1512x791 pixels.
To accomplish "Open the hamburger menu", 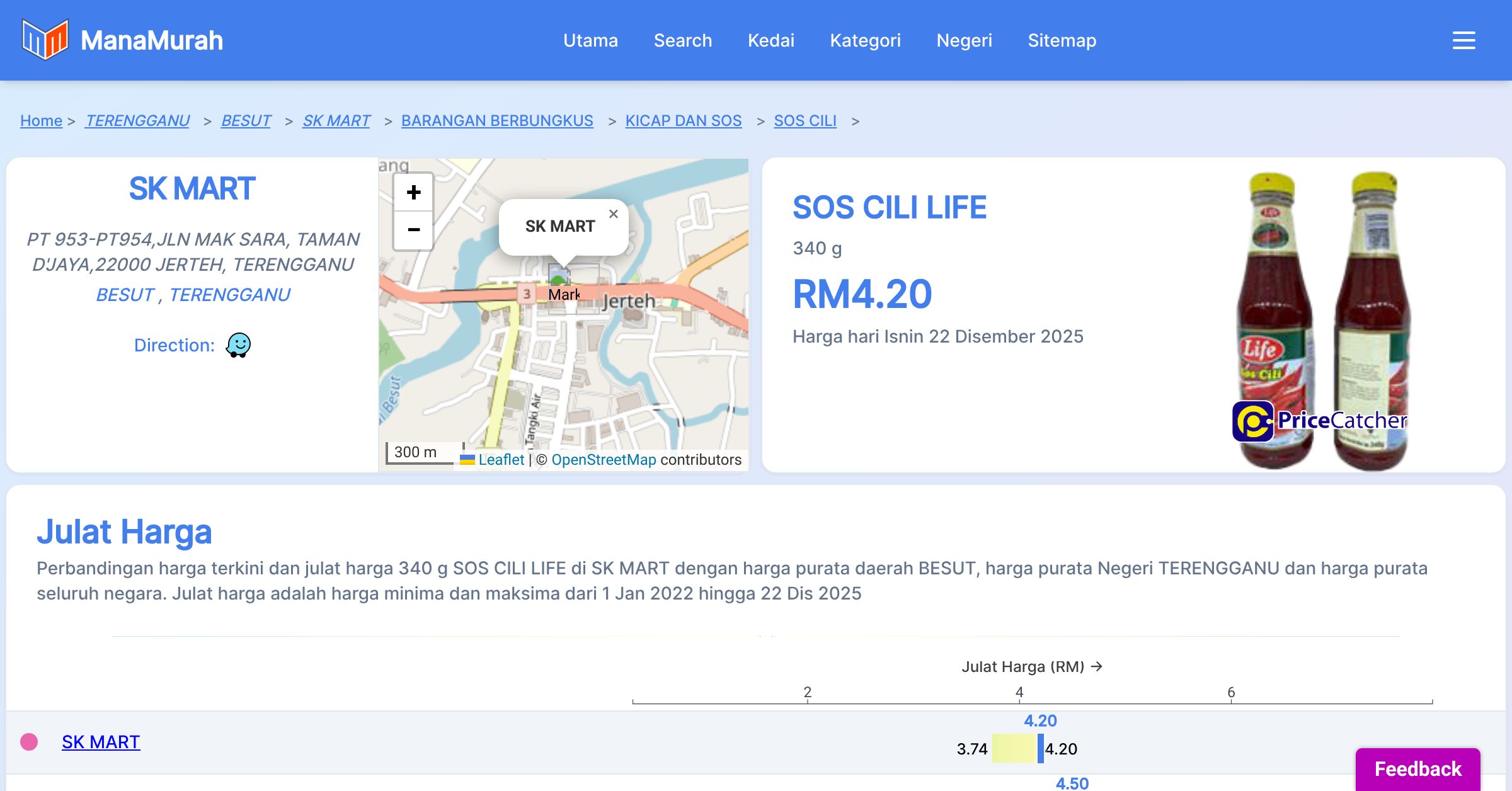I will [x=1463, y=40].
